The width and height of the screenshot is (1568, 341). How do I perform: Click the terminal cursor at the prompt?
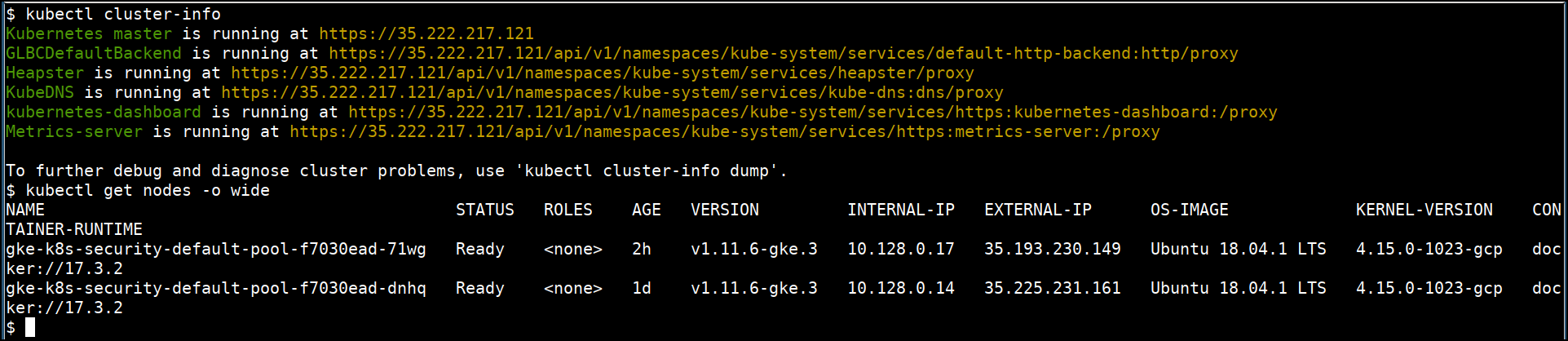pos(30,328)
